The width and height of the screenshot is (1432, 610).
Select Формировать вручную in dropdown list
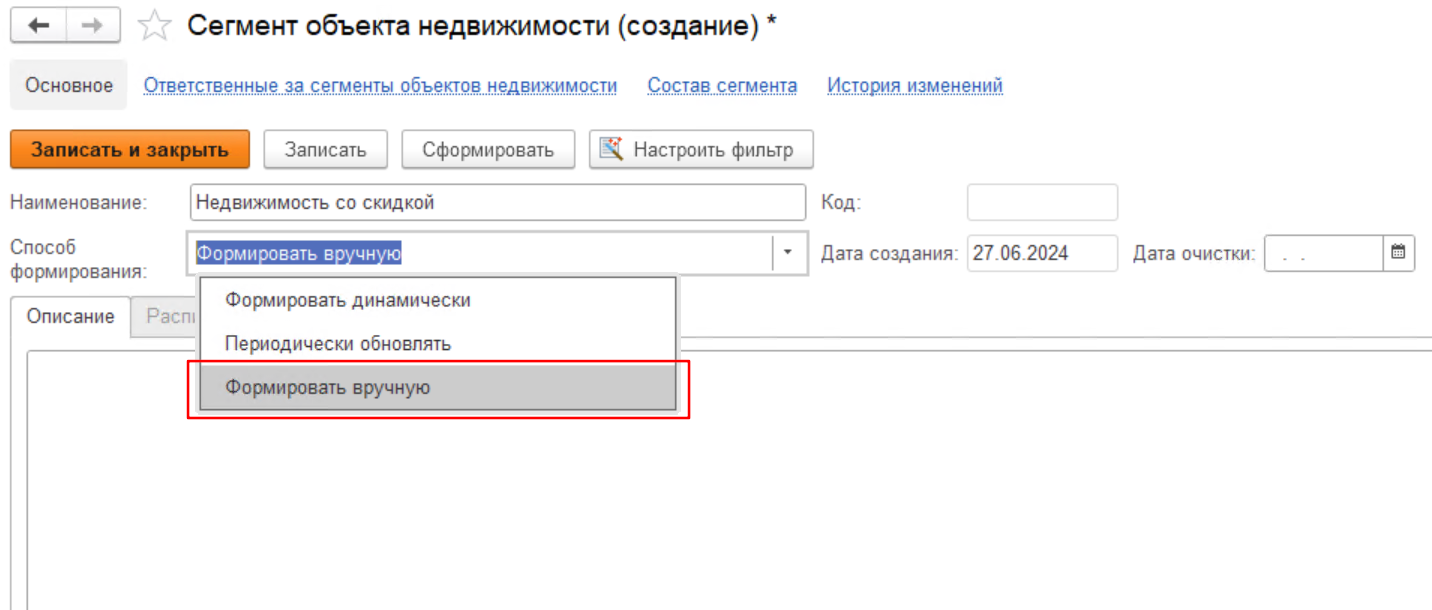(x=328, y=388)
